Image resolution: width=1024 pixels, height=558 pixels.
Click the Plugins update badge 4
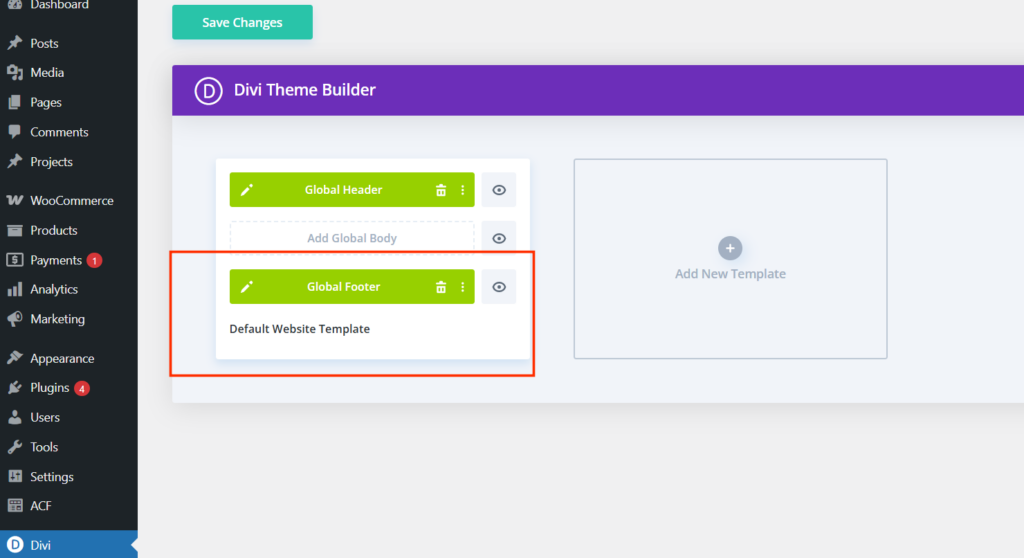point(82,389)
